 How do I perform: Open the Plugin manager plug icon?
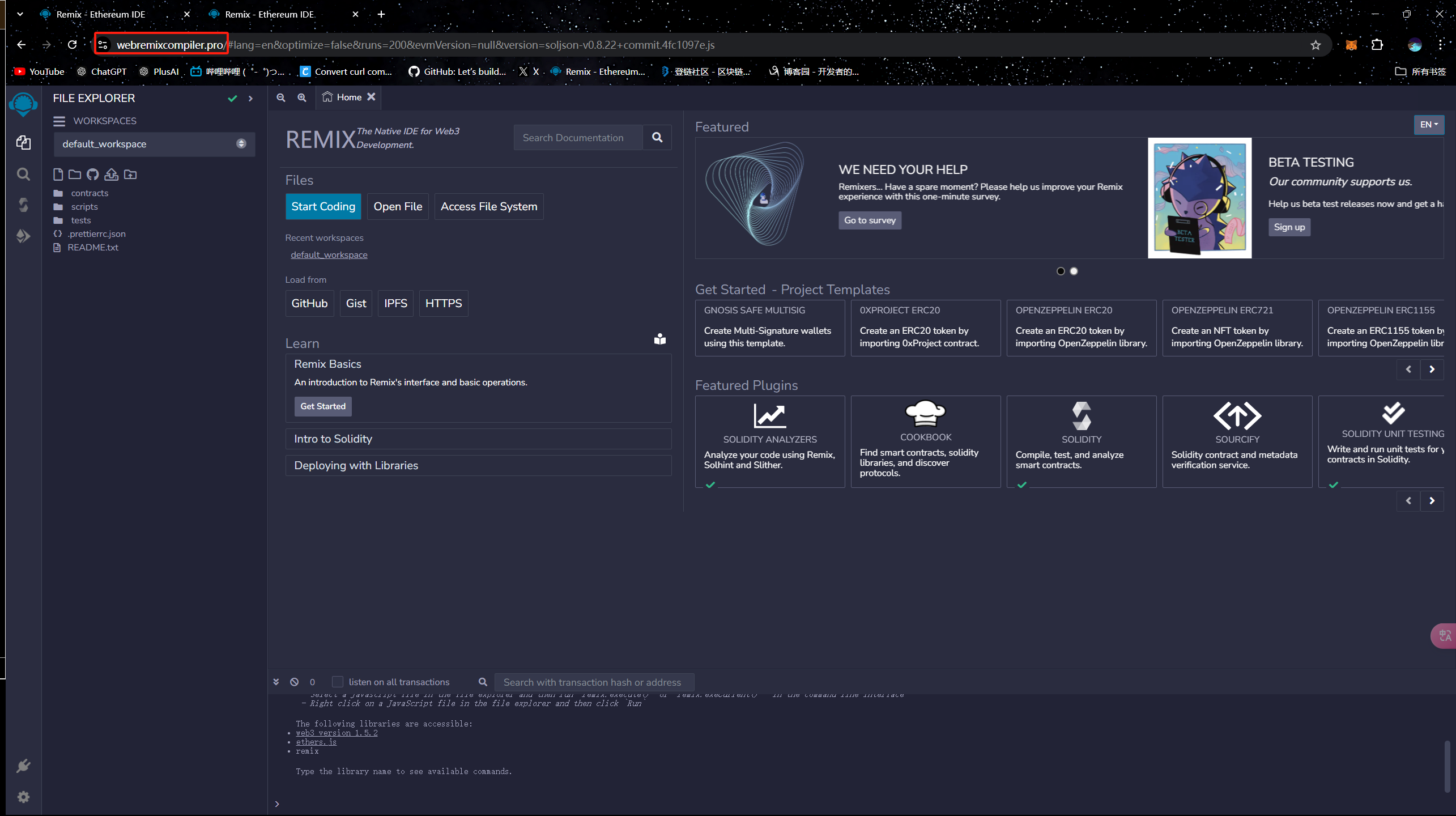[23, 766]
